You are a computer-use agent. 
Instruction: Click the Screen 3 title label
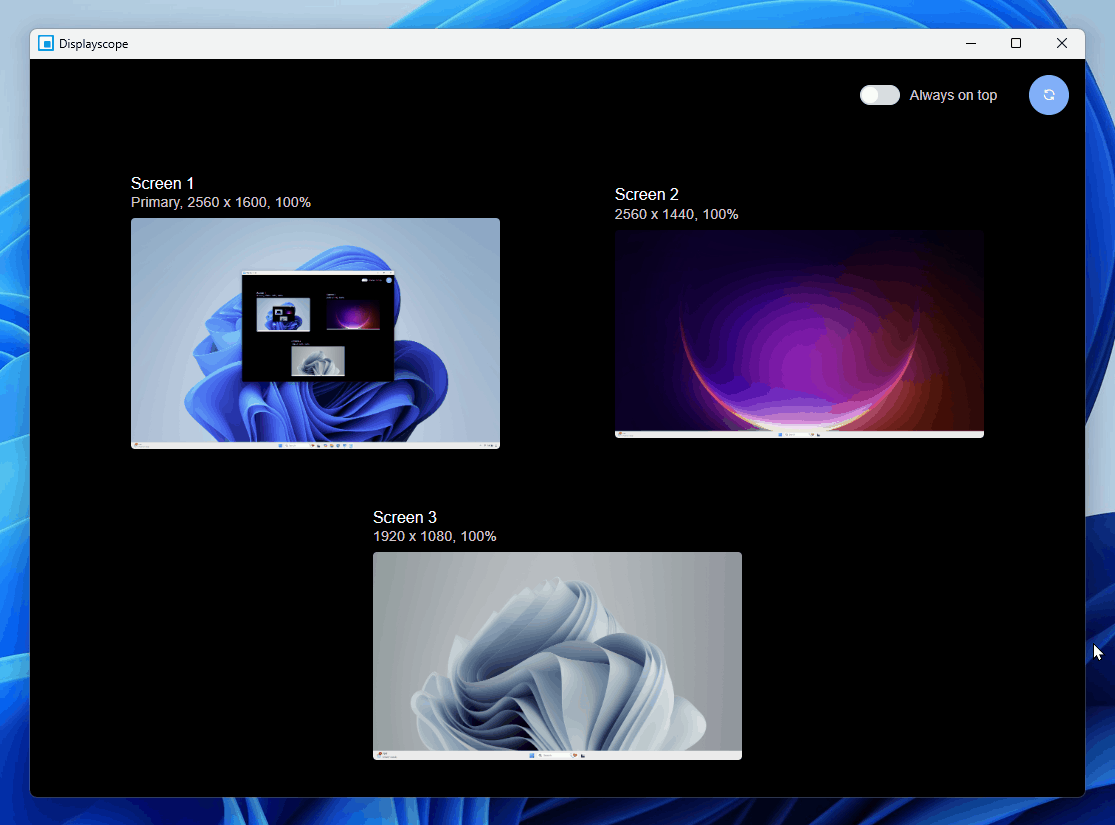(x=405, y=517)
